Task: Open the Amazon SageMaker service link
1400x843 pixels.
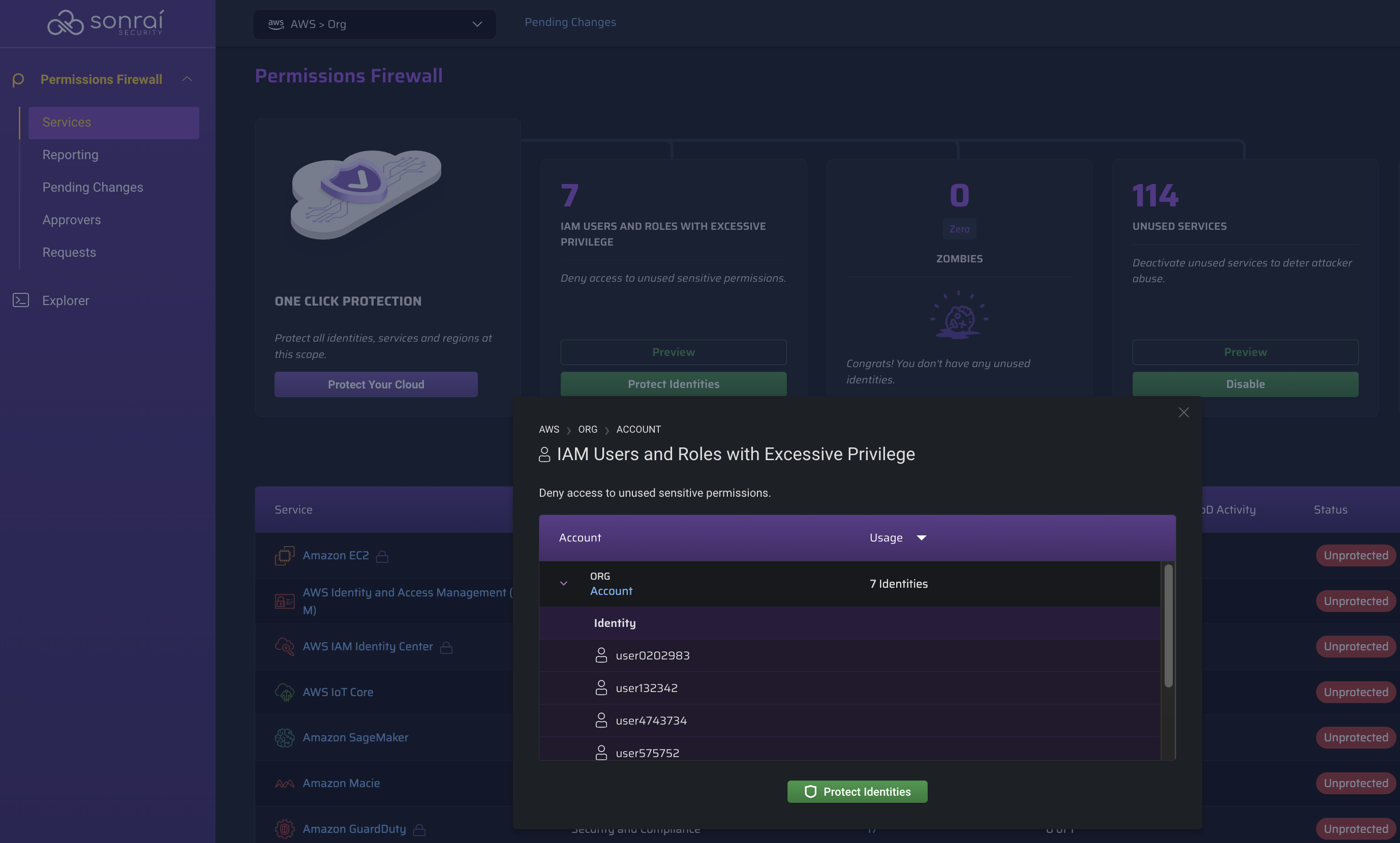Action: pos(355,738)
